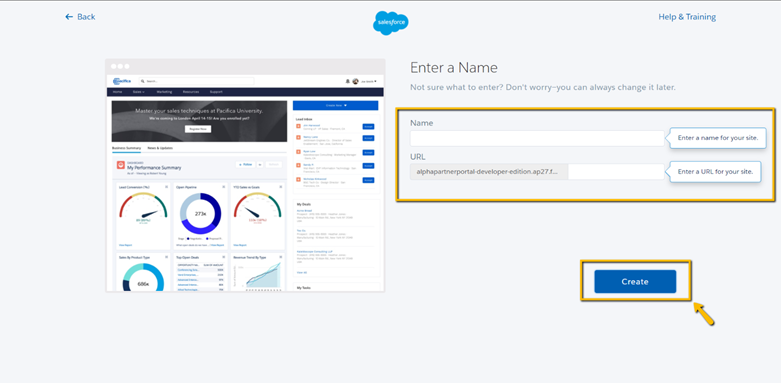Click the URL suffix input field

click(x=616, y=172)
